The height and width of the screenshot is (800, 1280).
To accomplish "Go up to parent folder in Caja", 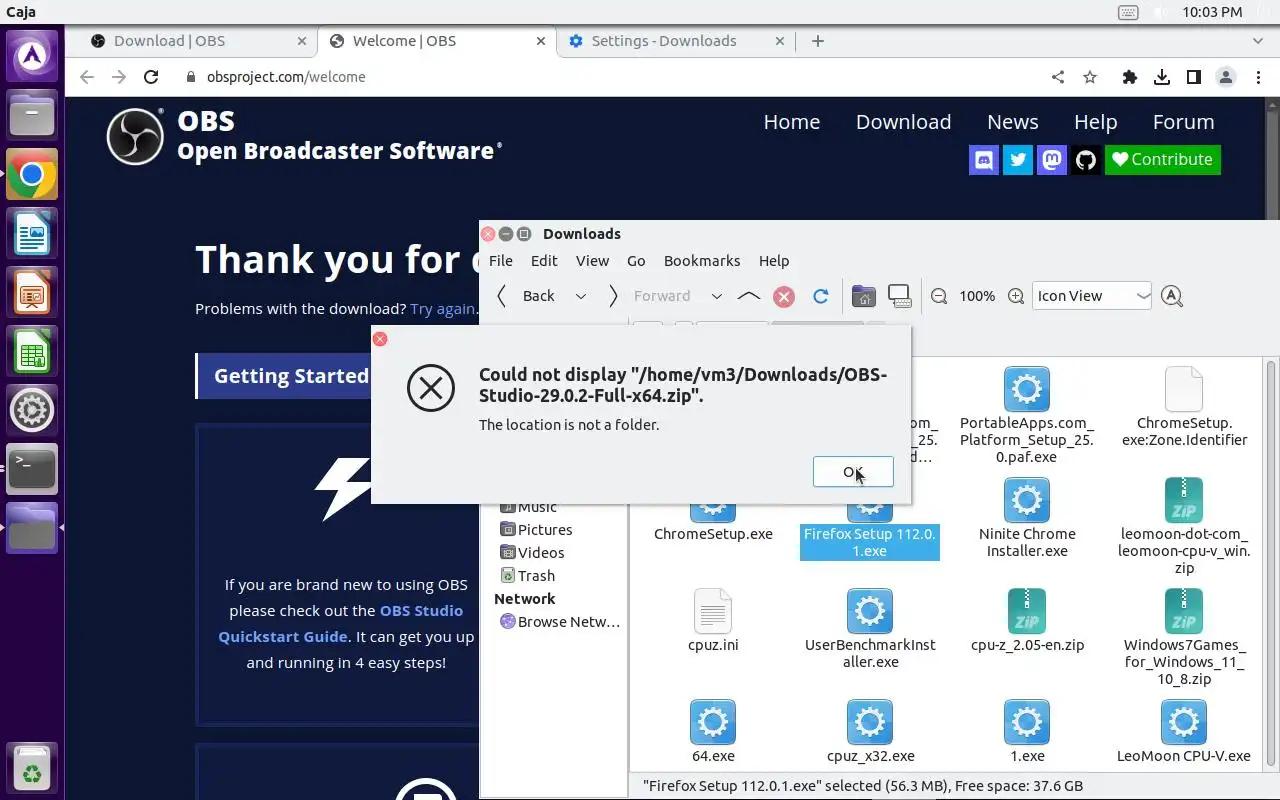I will click(x=748, y=296).
